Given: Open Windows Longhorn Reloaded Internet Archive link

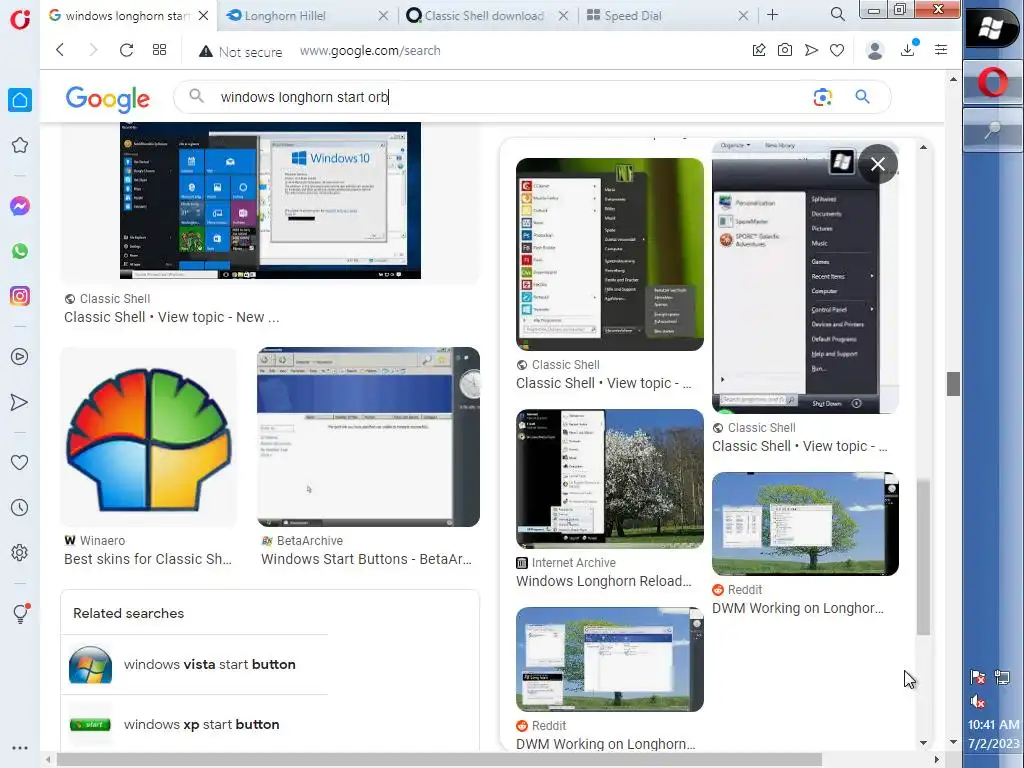Looking at the screenshot, I should point(603,581).
